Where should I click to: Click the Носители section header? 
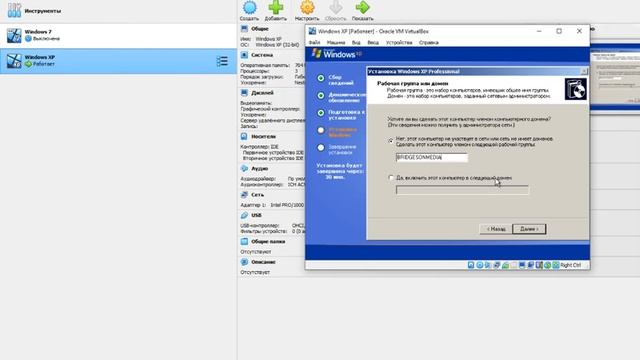(263, 136)
